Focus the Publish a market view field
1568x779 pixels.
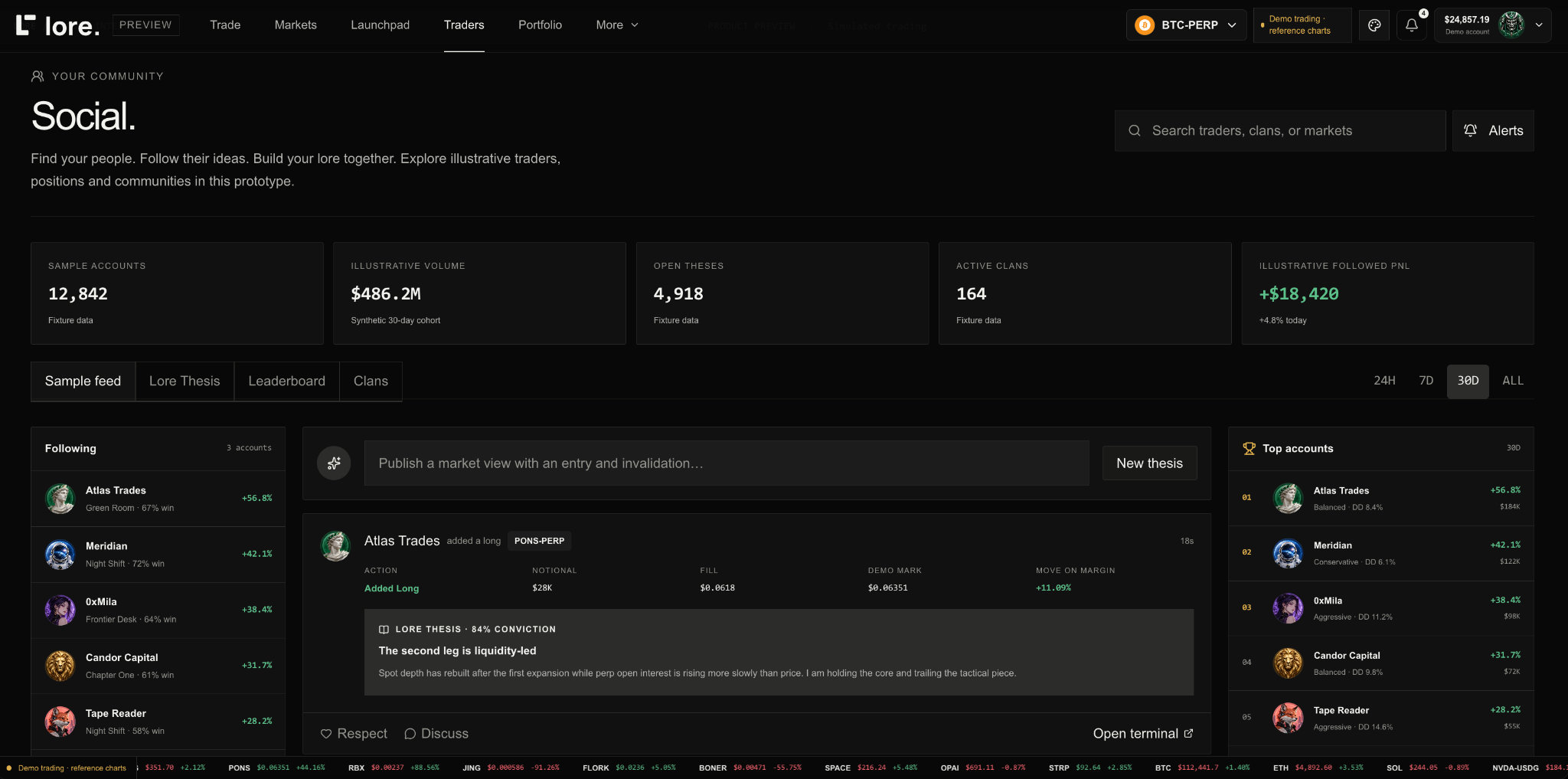click(x=727, y=463)
